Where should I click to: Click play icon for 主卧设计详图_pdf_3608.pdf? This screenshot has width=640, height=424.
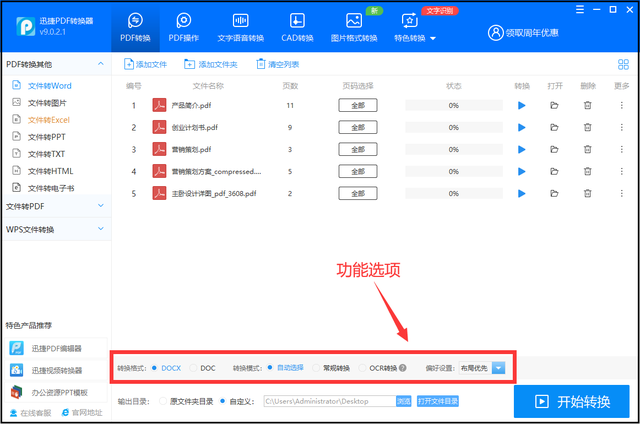pyautogui.click(x=522, y=193)
